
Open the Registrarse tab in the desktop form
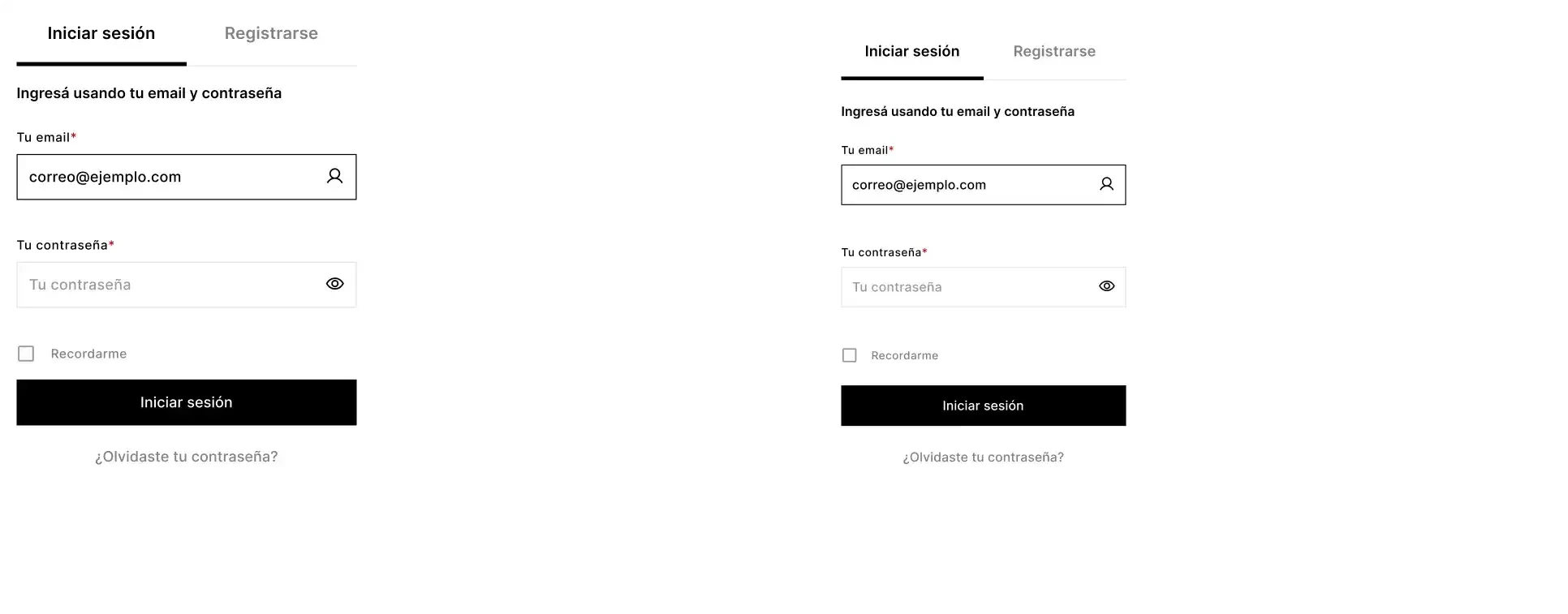1054,51
